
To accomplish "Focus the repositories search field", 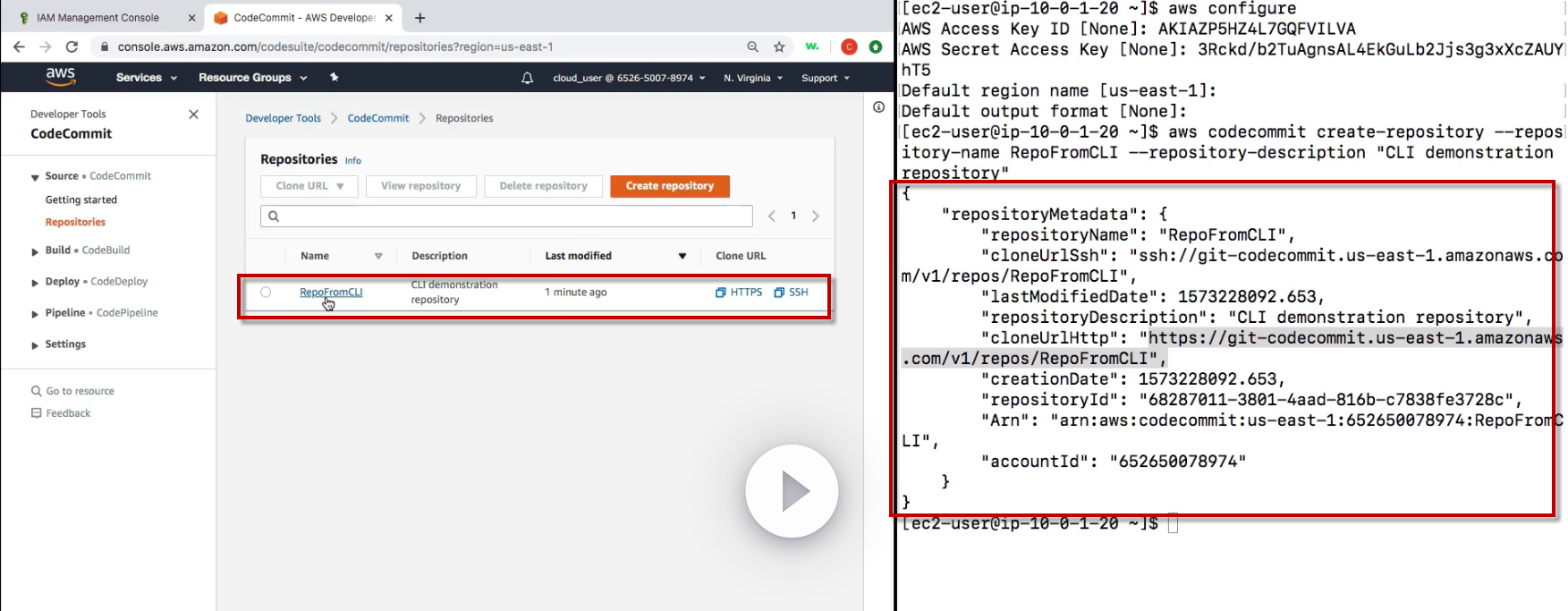I will click(x=506, y=216).
